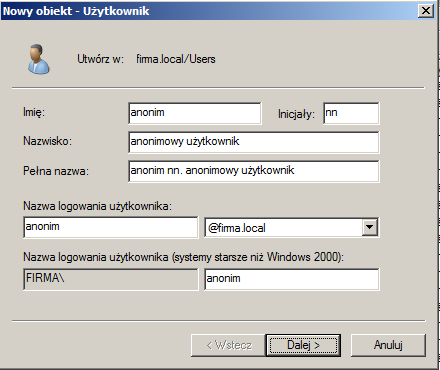Screen dimensions: 440x370
Task: Click the 'Inicjały:' label
Action: click(x=296, y=114)
